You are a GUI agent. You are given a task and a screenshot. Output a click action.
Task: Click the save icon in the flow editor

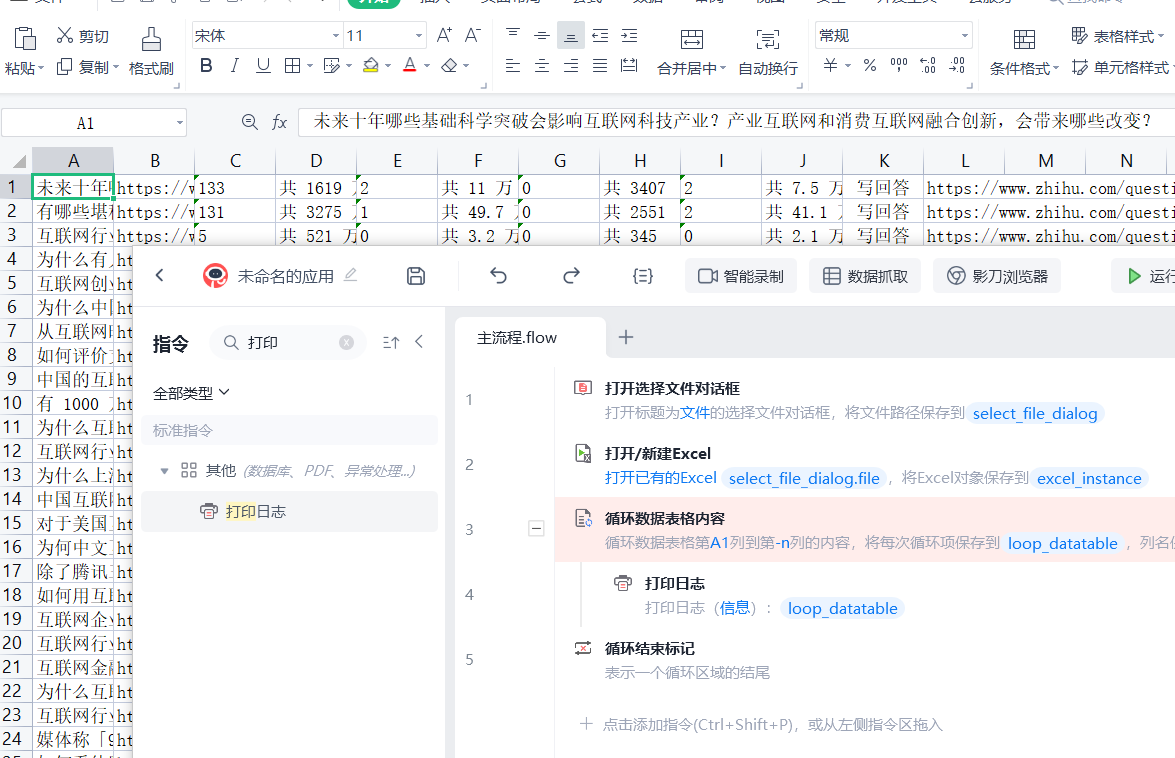pyautogui.click(x=416, y=276)
